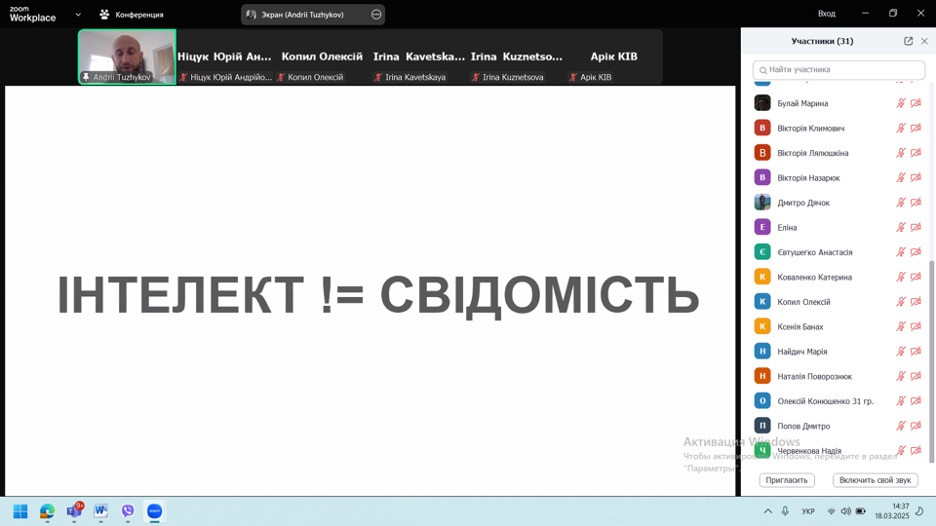Click camera icon for Коваленко Катерина
The height and width of the screenshot is (526, 936).
click(916, 277)
